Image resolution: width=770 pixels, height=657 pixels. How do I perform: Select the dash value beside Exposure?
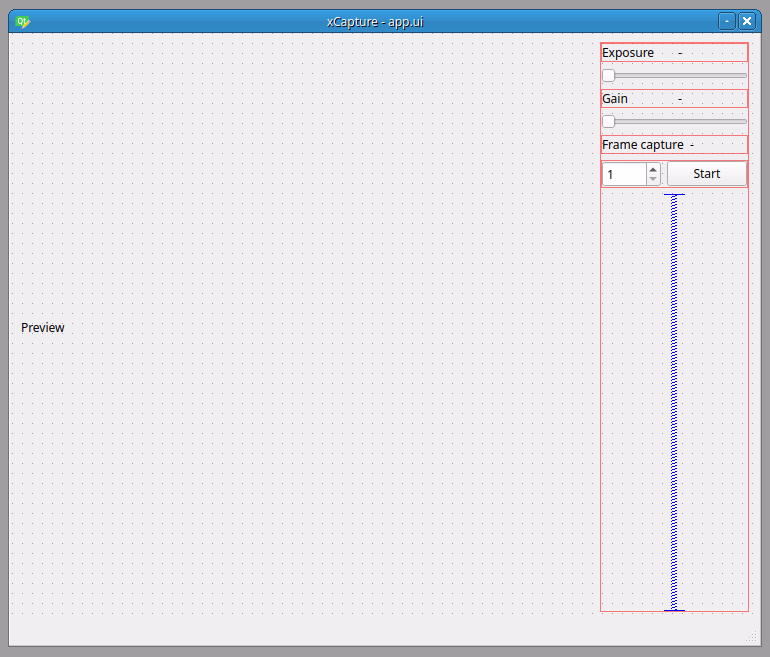(x=680, y=53)
